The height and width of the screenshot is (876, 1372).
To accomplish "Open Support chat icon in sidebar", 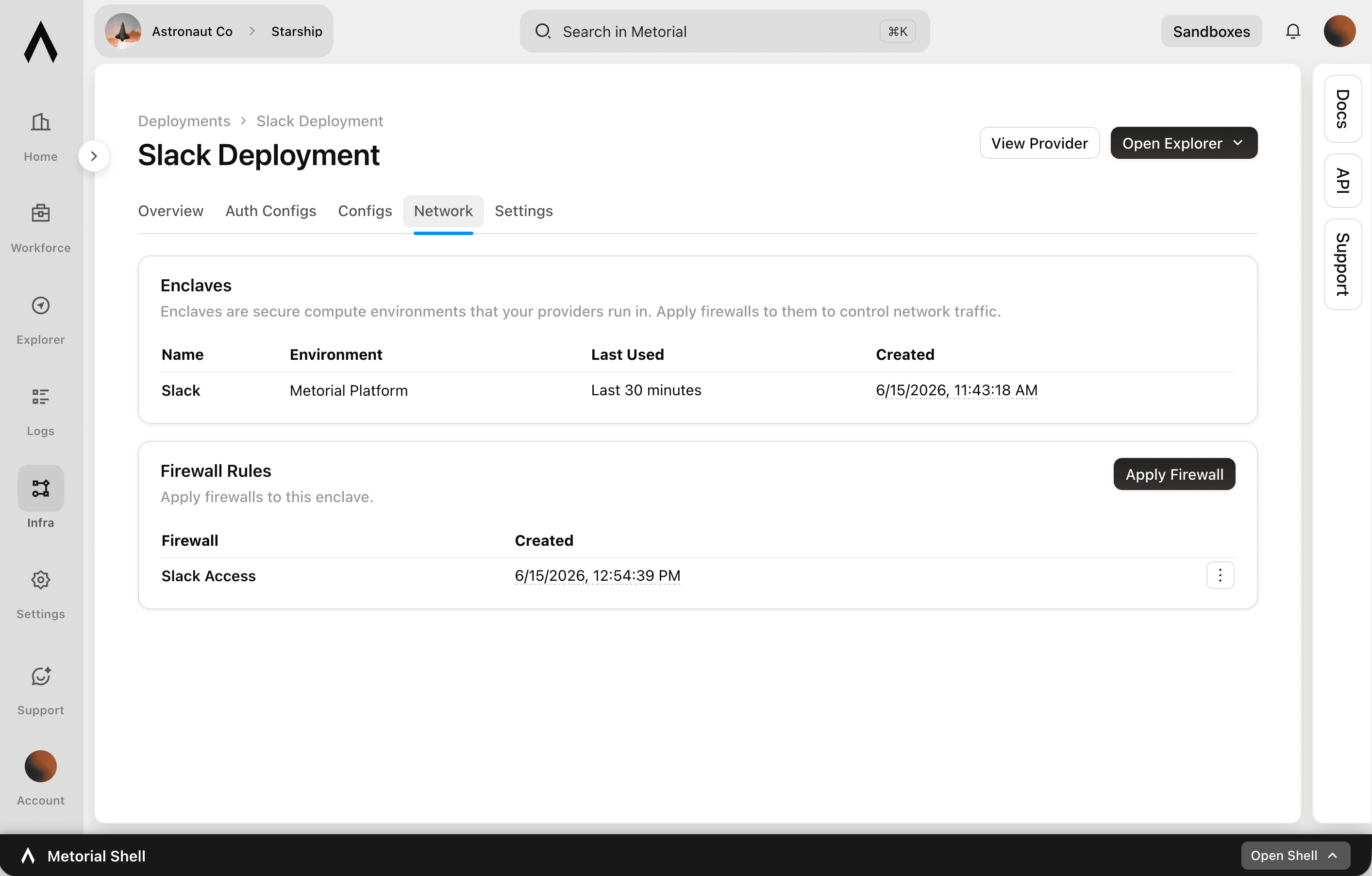I will tap(40, 676).
